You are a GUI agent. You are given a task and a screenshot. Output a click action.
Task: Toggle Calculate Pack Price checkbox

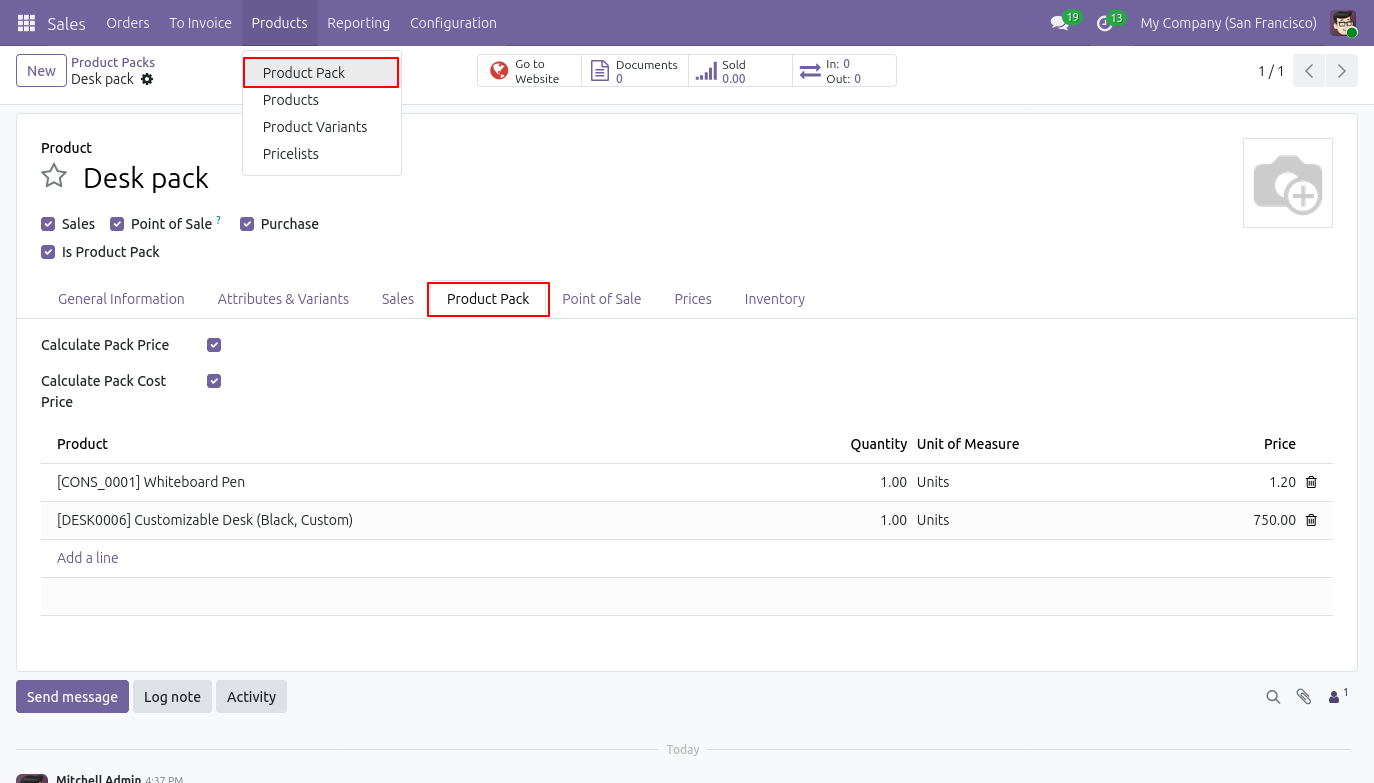click(x=214, y=345)
